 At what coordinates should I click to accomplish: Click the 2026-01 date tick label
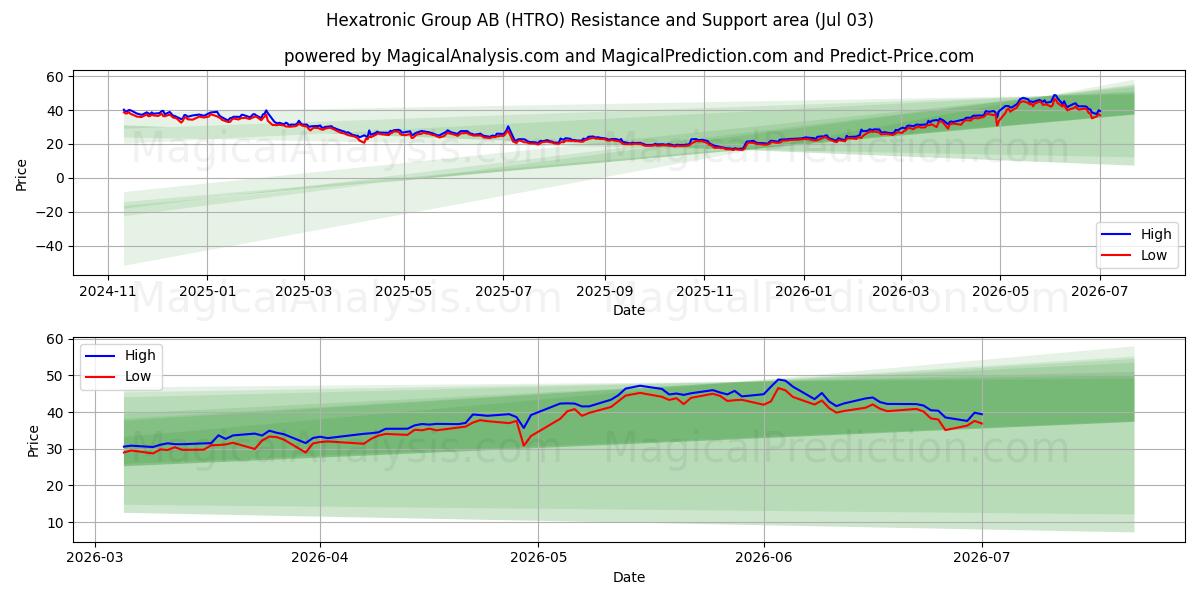point(804,292)
